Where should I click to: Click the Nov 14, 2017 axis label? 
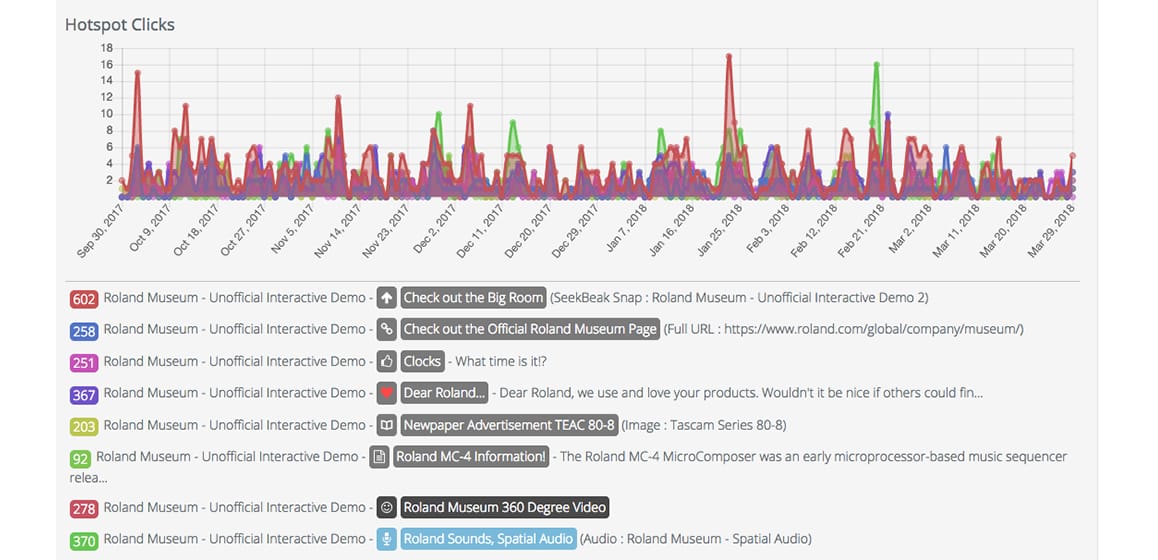(x=339, y=231)
